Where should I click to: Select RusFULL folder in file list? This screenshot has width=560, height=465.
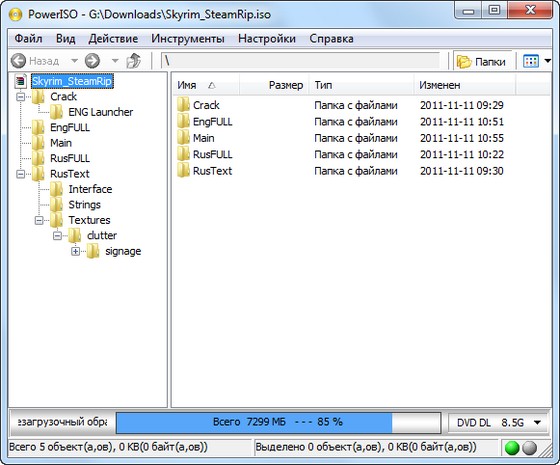[x=212, y=155]
